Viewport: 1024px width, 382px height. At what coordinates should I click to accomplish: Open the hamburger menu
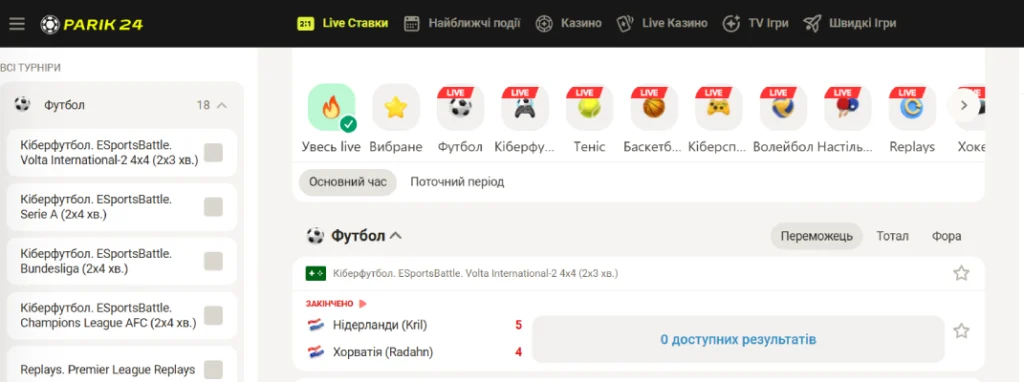17,24
